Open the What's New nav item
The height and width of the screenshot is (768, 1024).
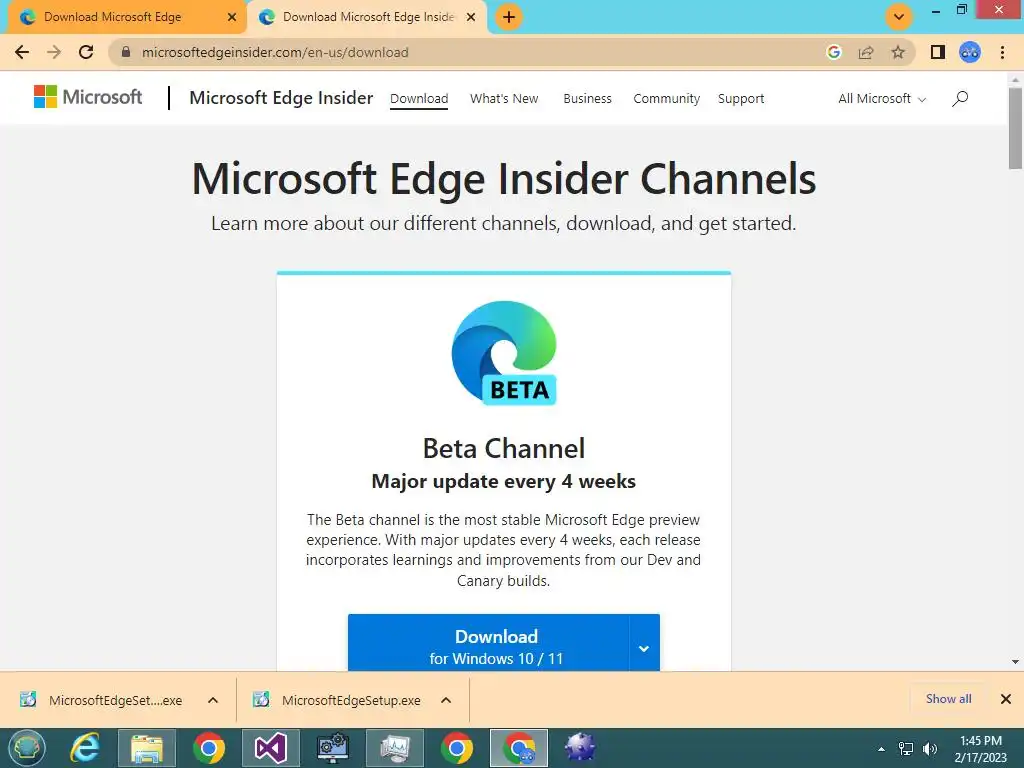point(504,99)
